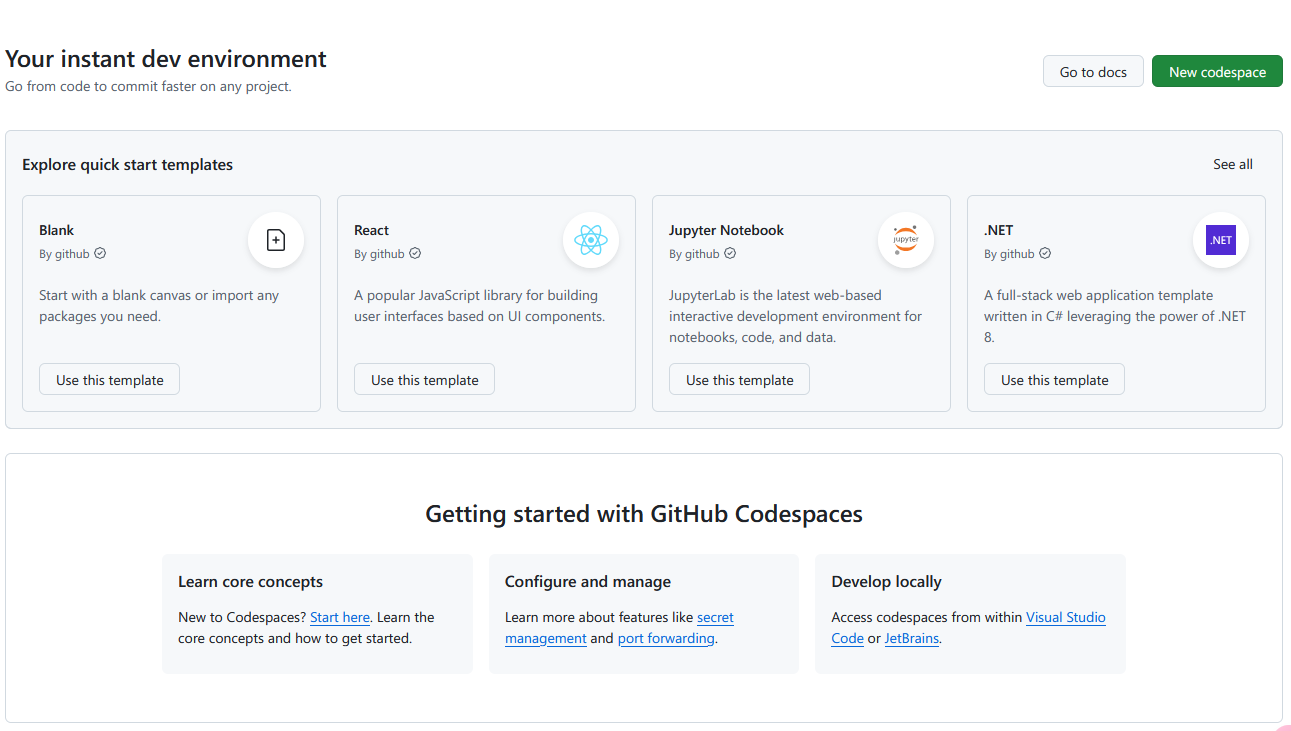The height and width of the screenshot is (731, 1291).
Task: See all quick start templates
Action: [1233, 164]
